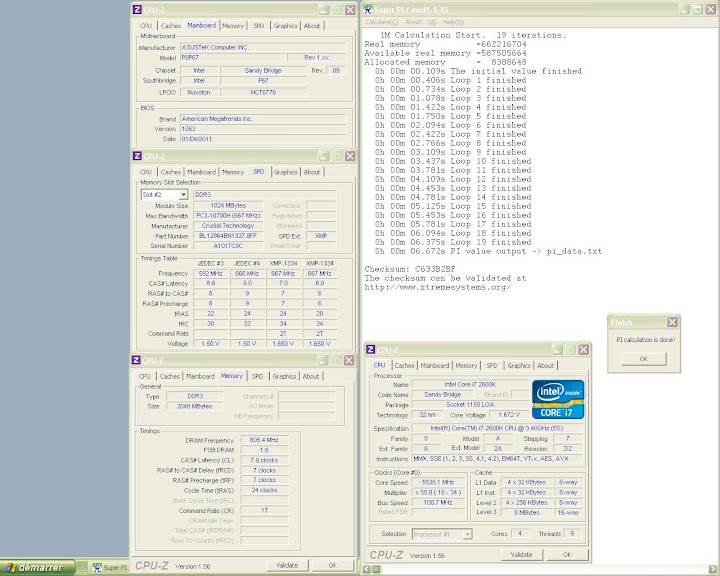Screen dimensions: 720x576
Task: Click part number 'BL12864BN1337.8FF'
Action: [x=228, y=236]
